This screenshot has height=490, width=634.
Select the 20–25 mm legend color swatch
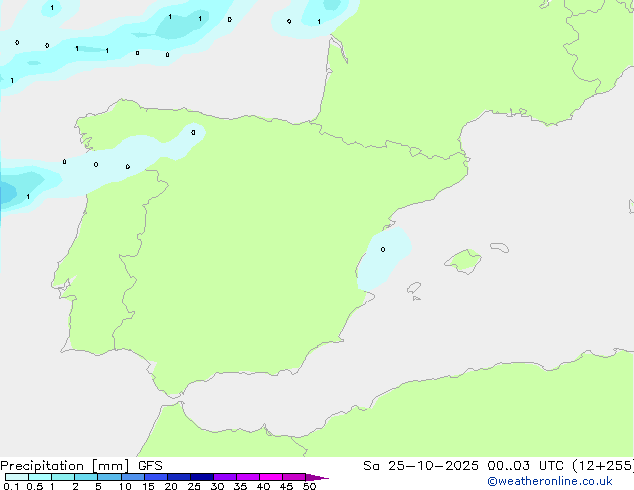[x=179, y=477]
